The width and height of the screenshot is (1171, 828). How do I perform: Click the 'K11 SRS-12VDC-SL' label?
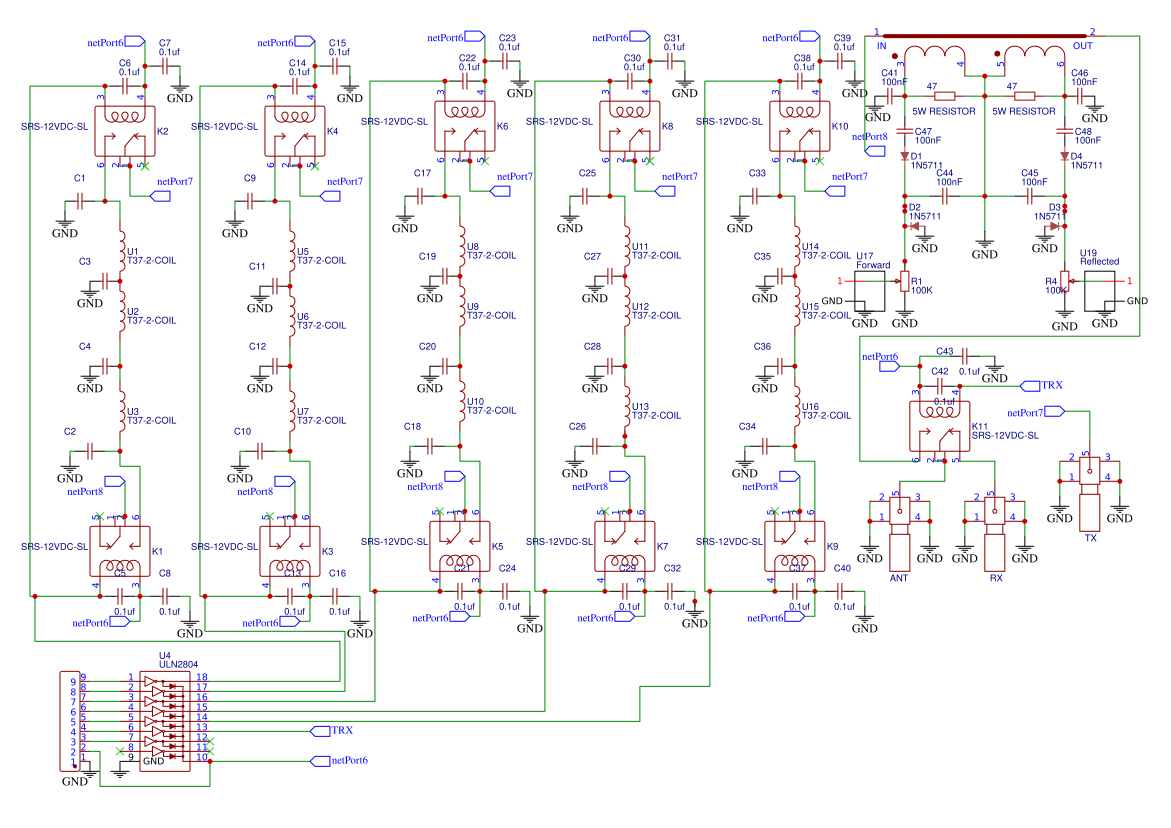pyautogui.click(x=1004, y=431)
